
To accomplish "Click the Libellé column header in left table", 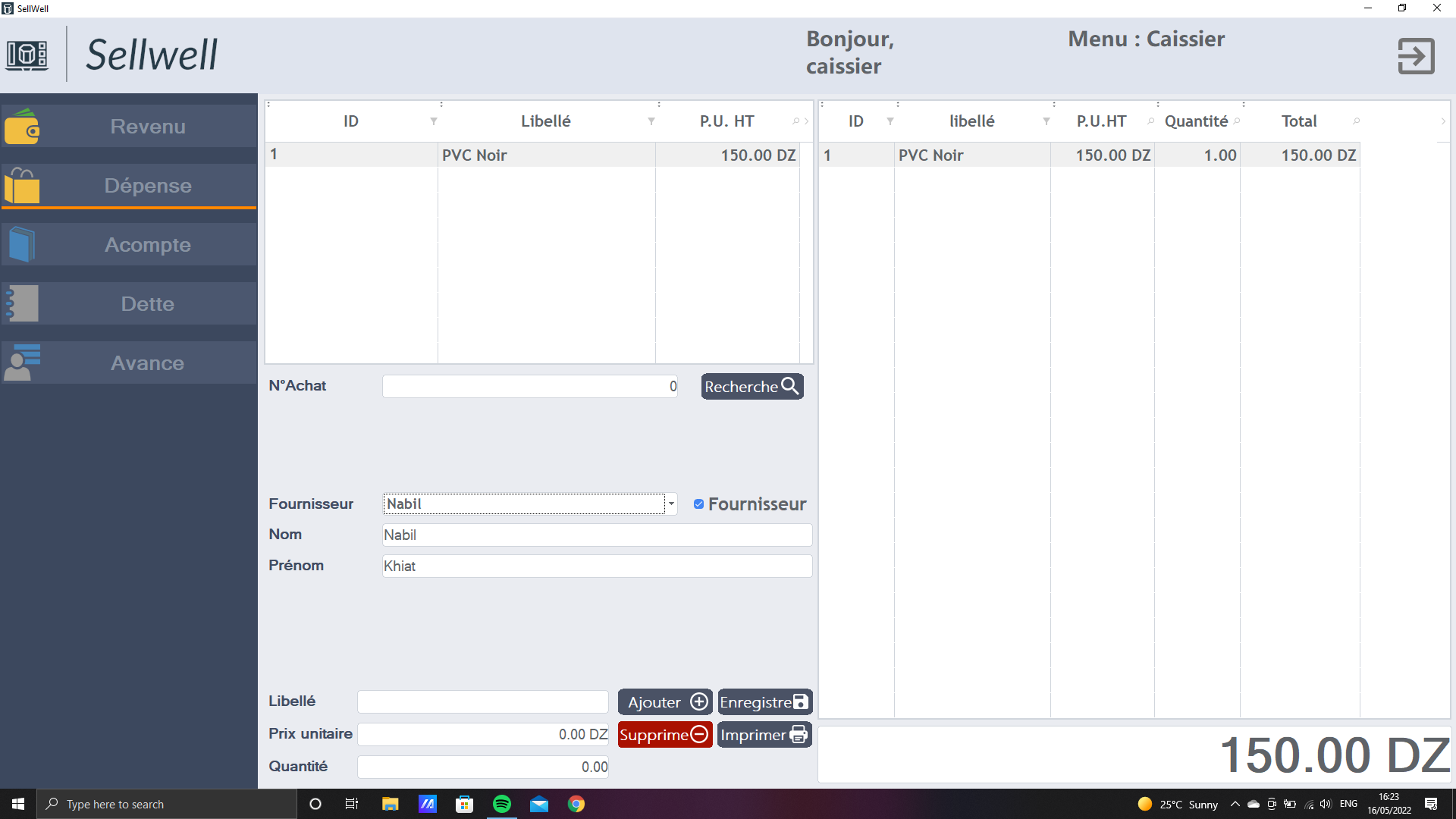I will (x=545, y=121).
